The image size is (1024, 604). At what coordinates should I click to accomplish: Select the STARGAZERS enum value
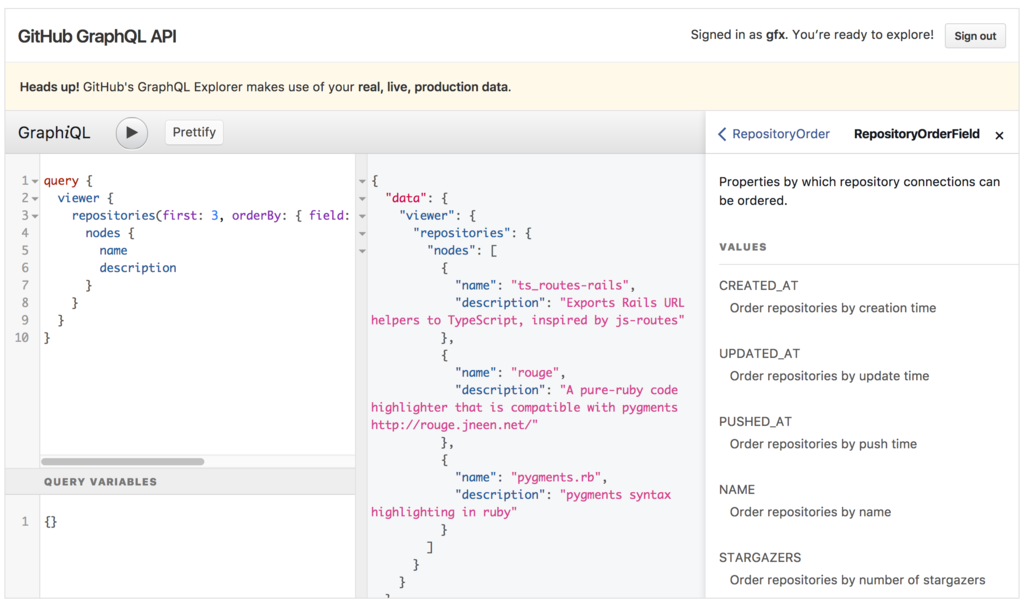pyautogui.click(x=760, y=557)
